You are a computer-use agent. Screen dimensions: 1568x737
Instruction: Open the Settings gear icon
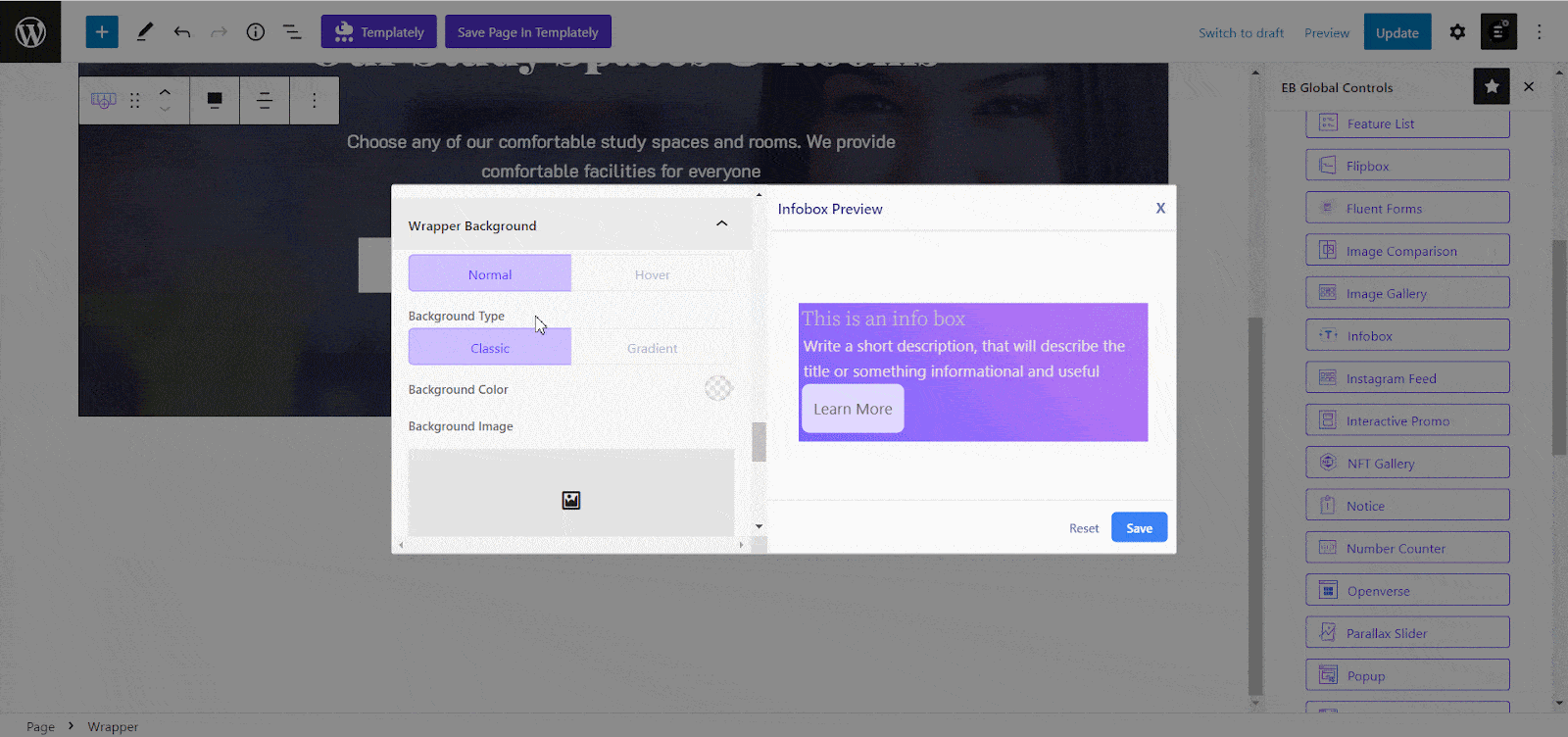(1457, 32)
